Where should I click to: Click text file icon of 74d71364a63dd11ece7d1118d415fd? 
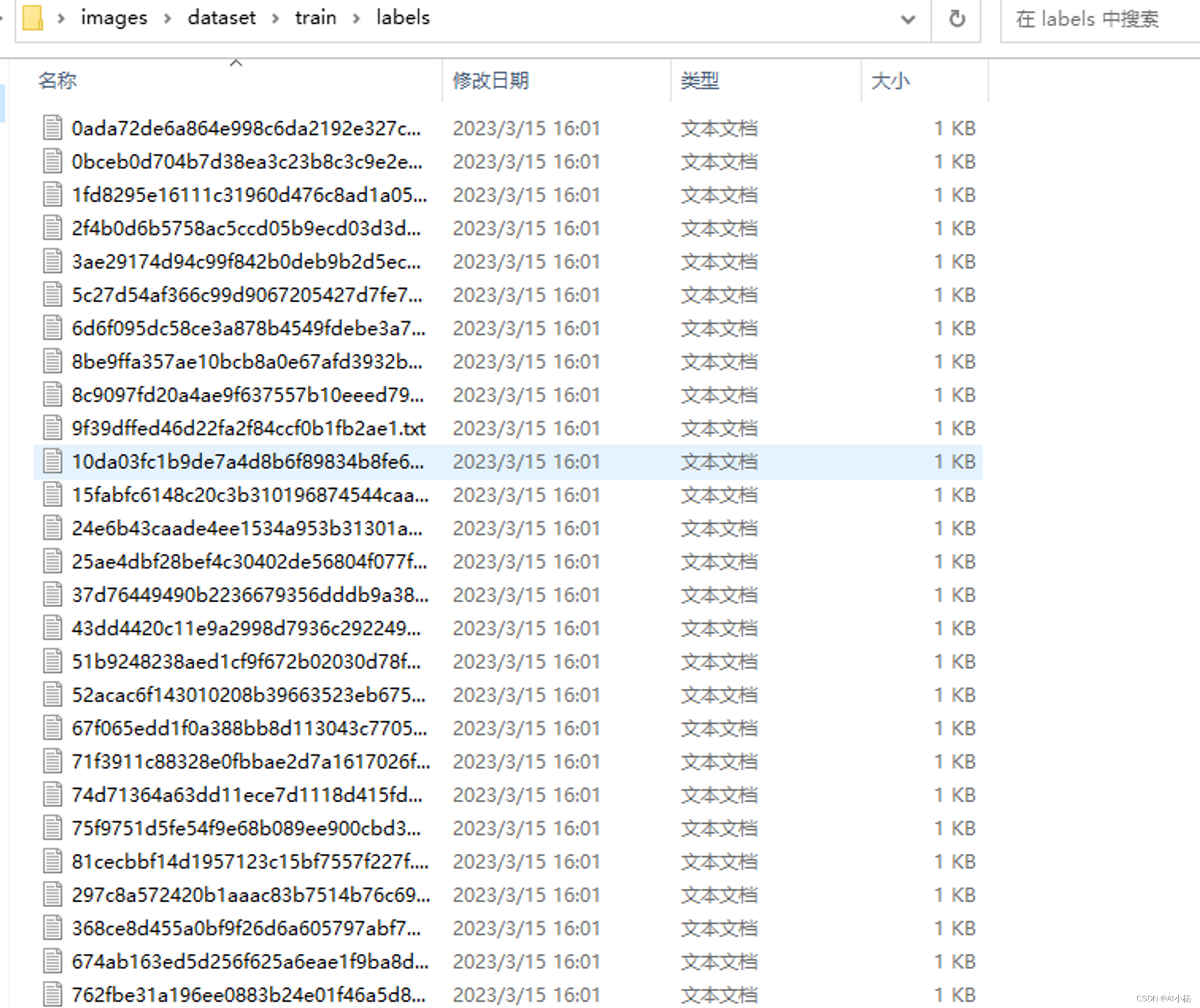click(x=53, y=794)
